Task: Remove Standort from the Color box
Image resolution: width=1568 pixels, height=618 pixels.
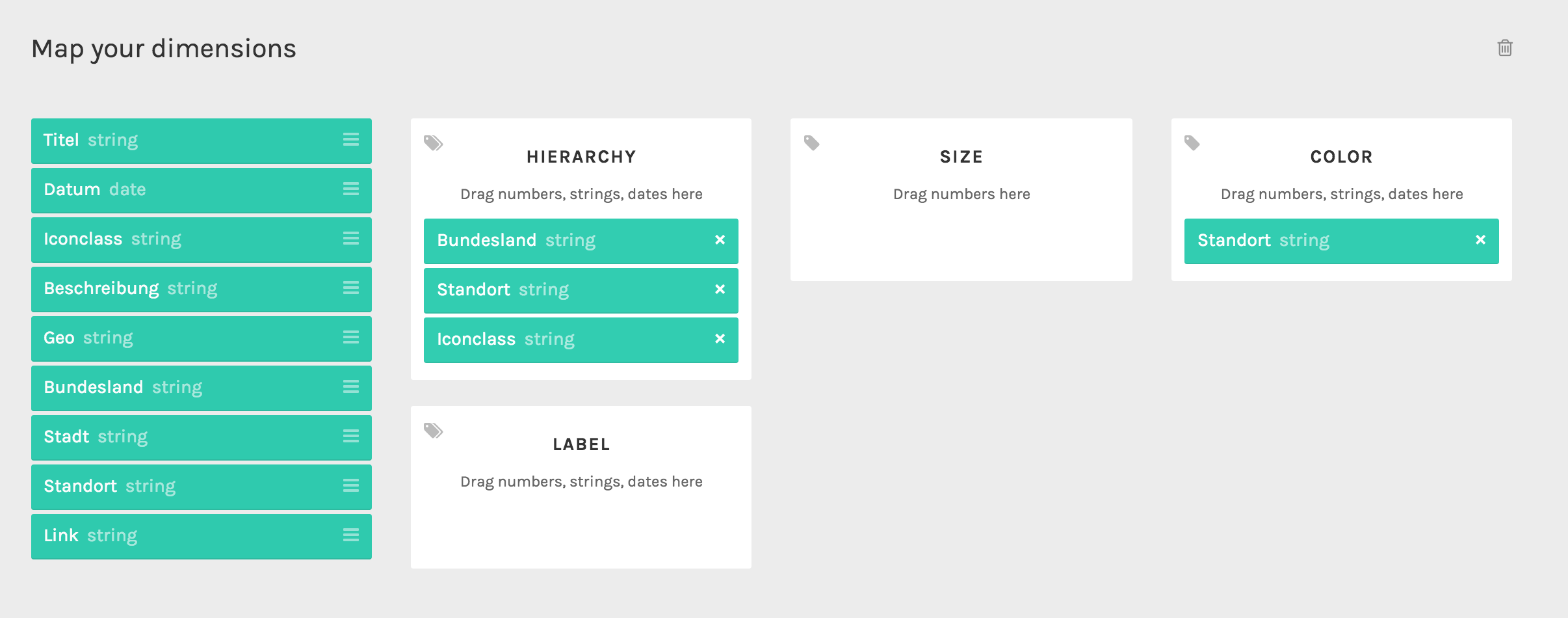Action: 1480,240
